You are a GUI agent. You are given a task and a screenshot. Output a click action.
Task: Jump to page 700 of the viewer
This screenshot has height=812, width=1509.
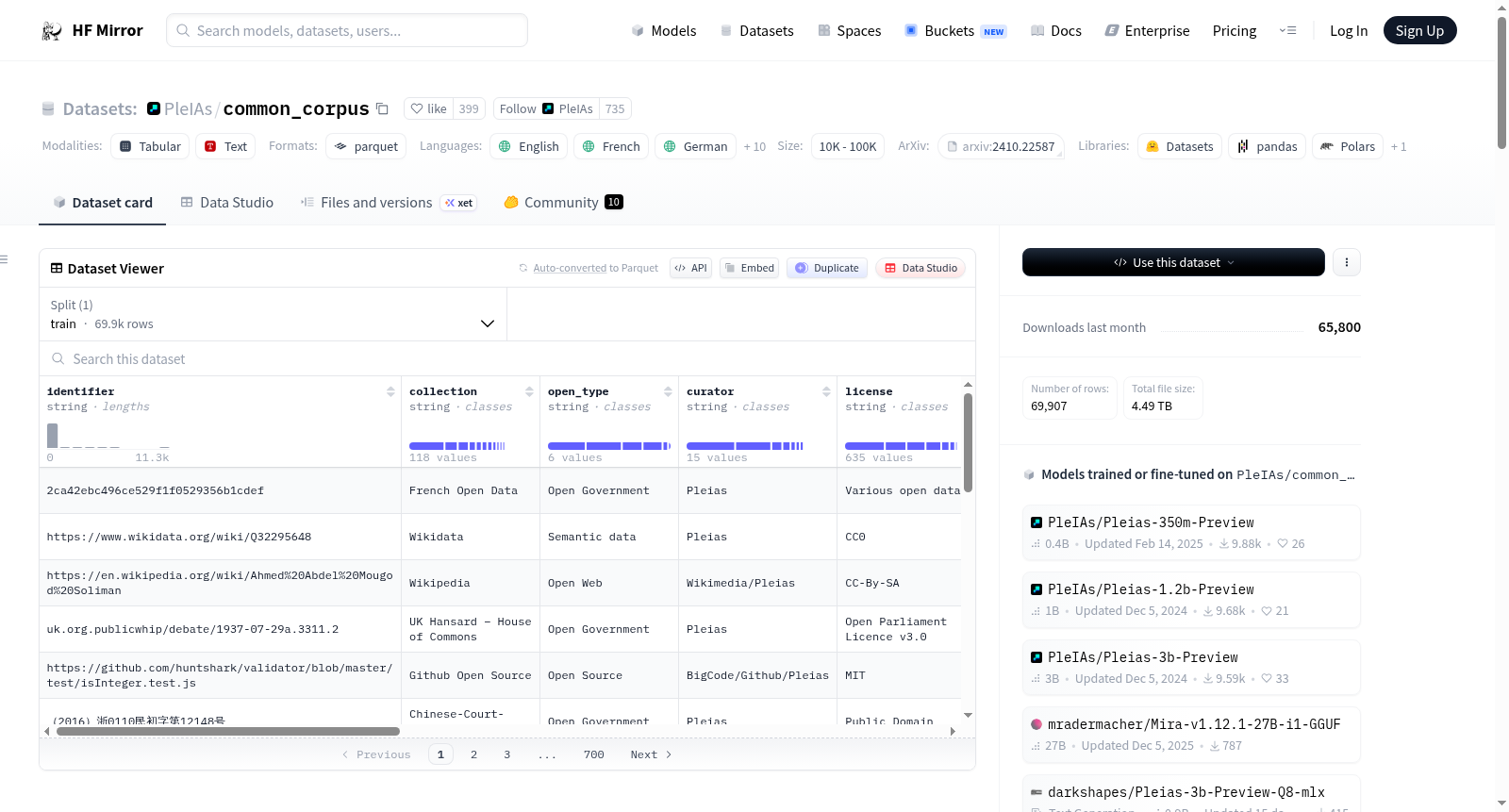(x=593, y=754)
